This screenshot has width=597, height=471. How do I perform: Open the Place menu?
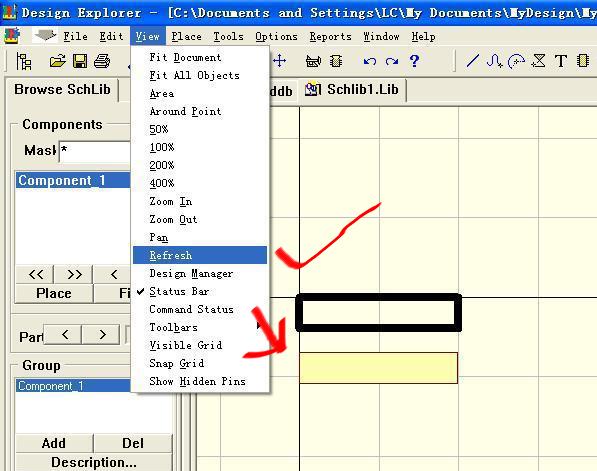[186, 37]
